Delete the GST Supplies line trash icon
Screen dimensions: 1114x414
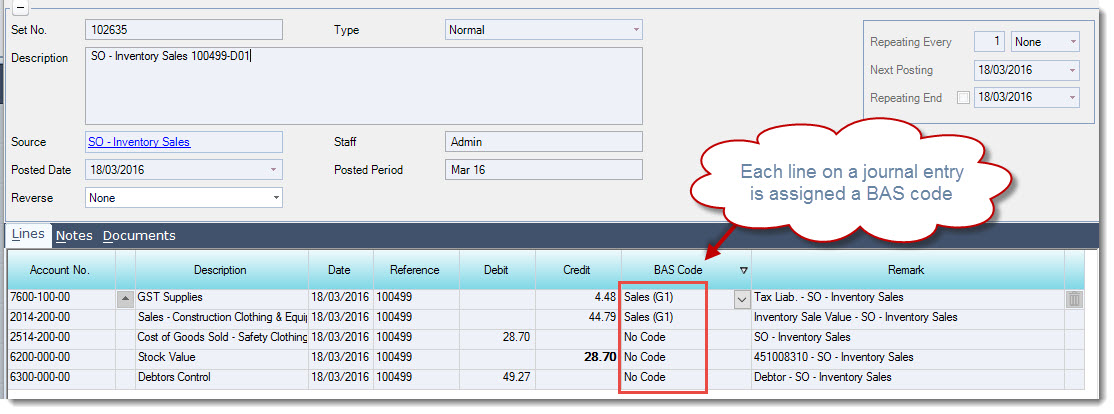tap(1074, 300)
